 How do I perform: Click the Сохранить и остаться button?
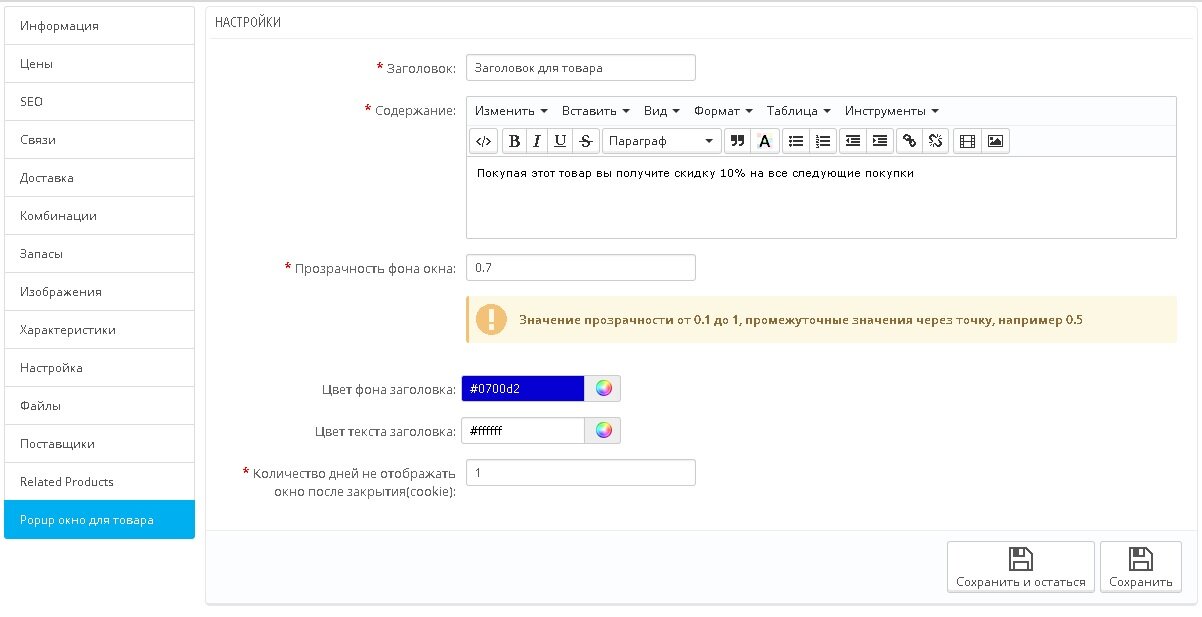click(1020, 567)
